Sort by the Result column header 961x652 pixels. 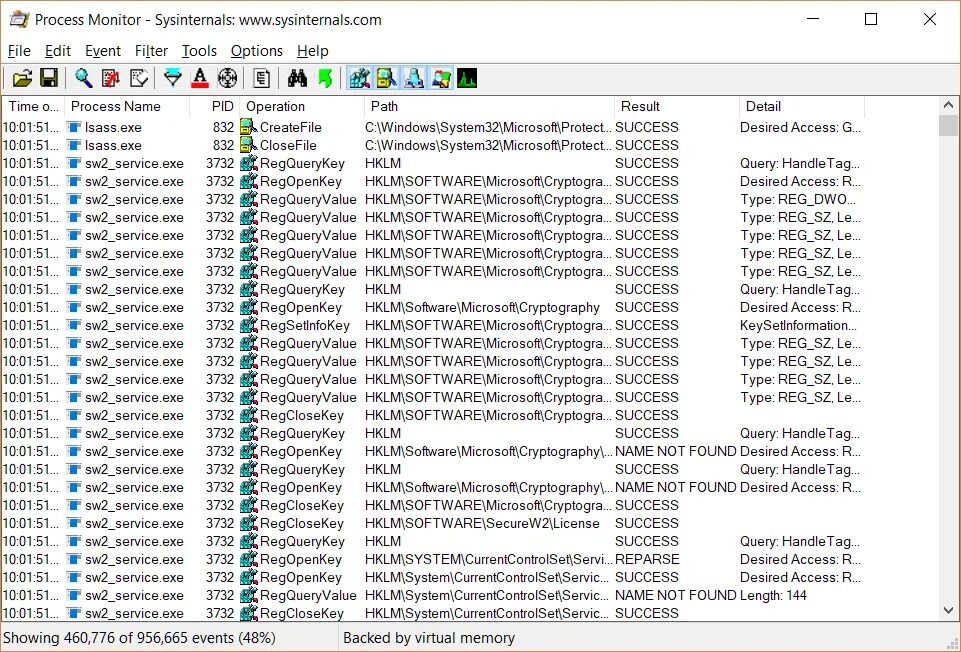coord(677,106)
